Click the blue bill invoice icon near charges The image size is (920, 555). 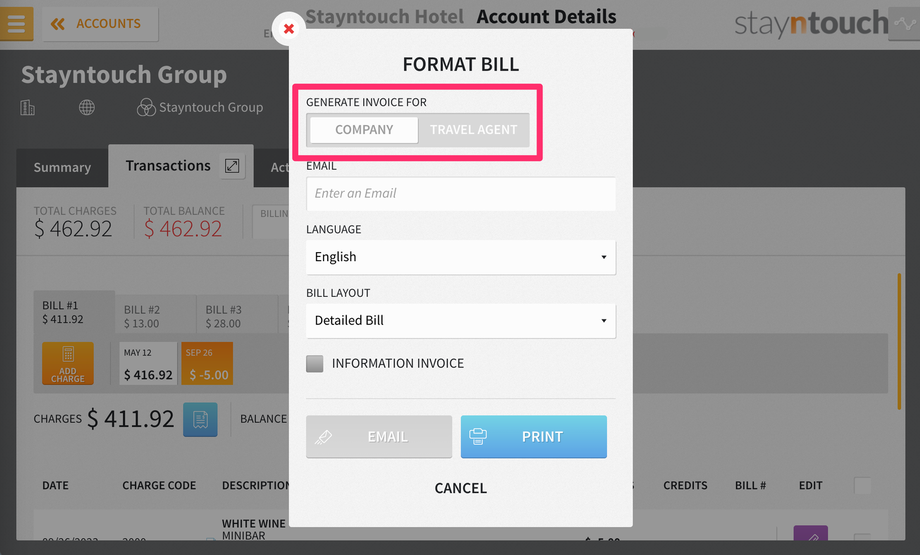pyautogui.click(x=200, y=419)
